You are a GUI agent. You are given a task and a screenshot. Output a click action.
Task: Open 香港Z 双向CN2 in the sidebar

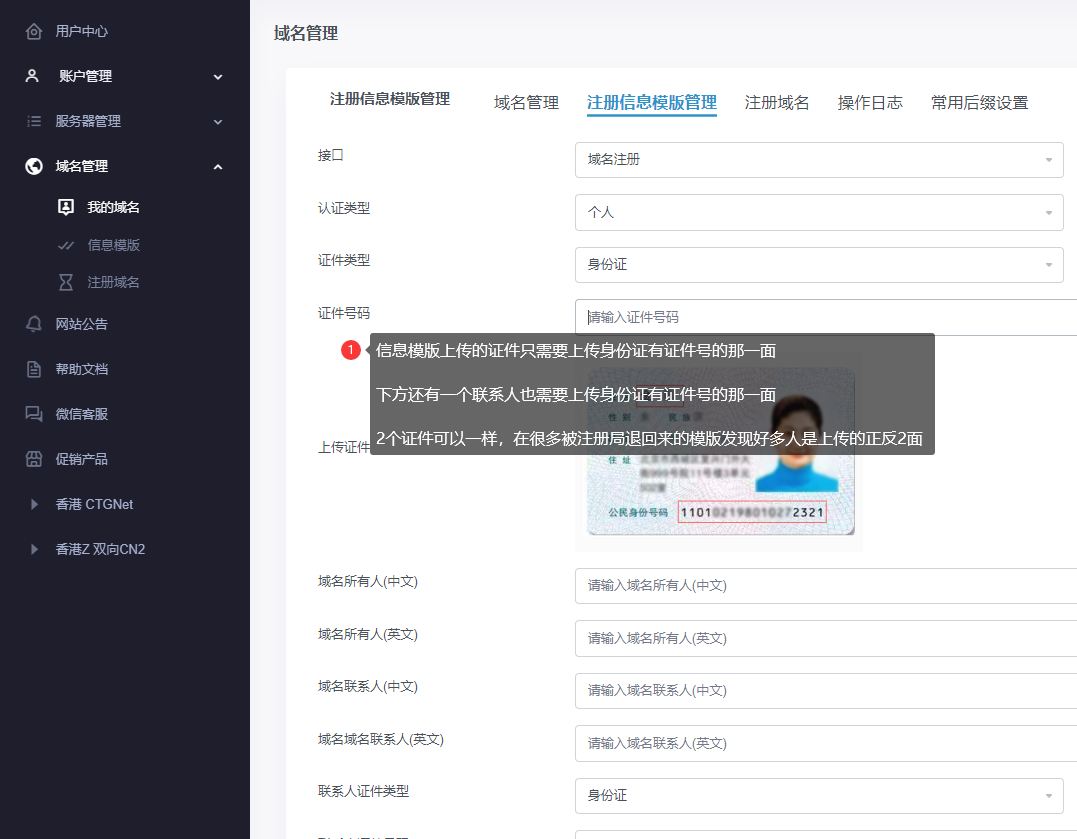tap(100, 549)
